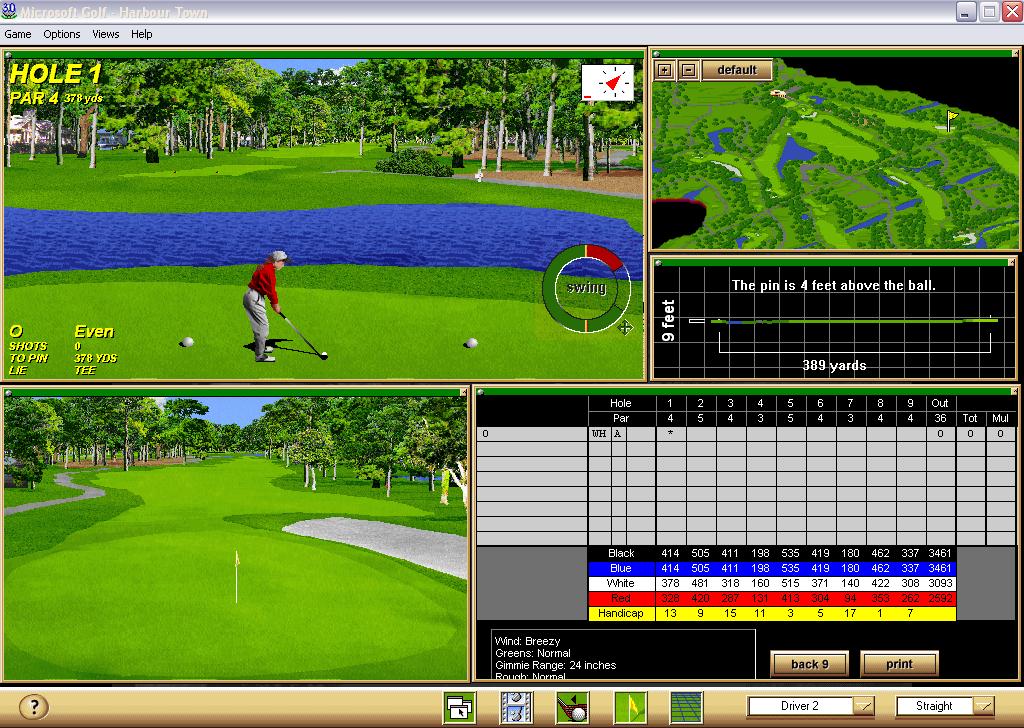The height and width of the screenshot is (728, 1024).
Task: Select the White tee row label
Action: click(621, 583)
